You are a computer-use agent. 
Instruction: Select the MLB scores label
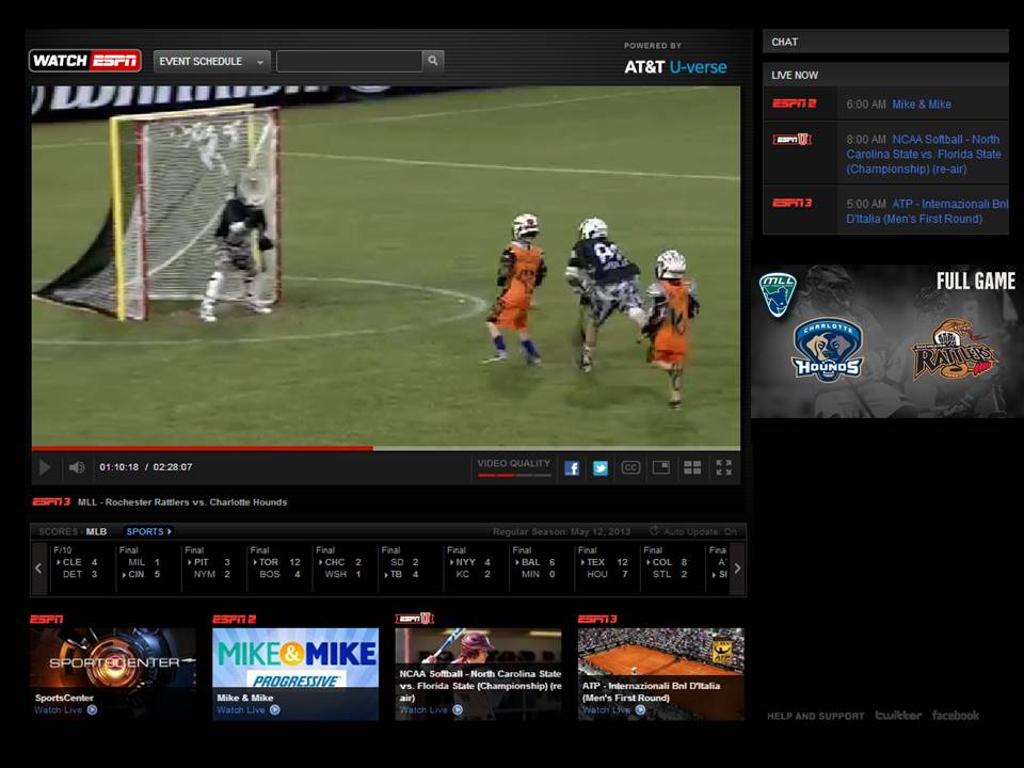click(96, 532)
